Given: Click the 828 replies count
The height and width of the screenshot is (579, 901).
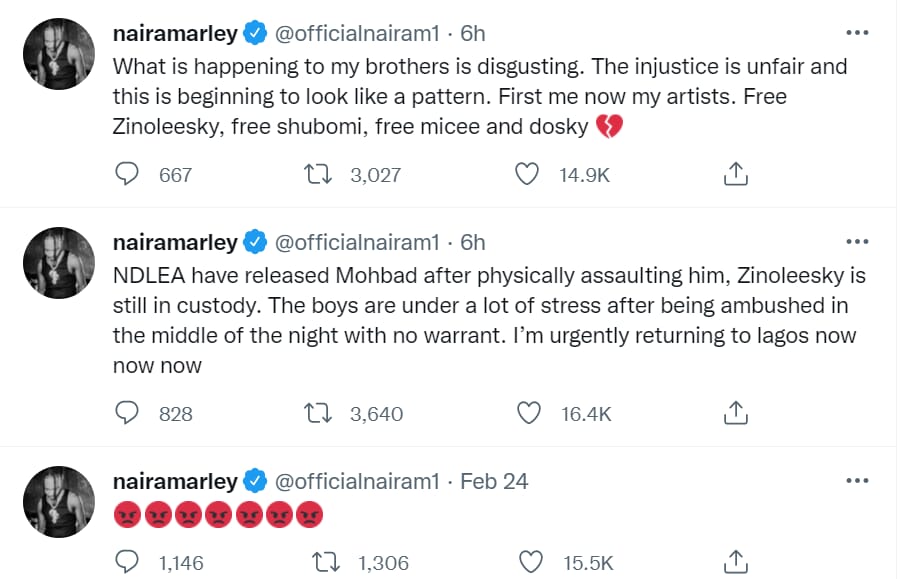Looking at the screenshot, I should pos(176,412).
